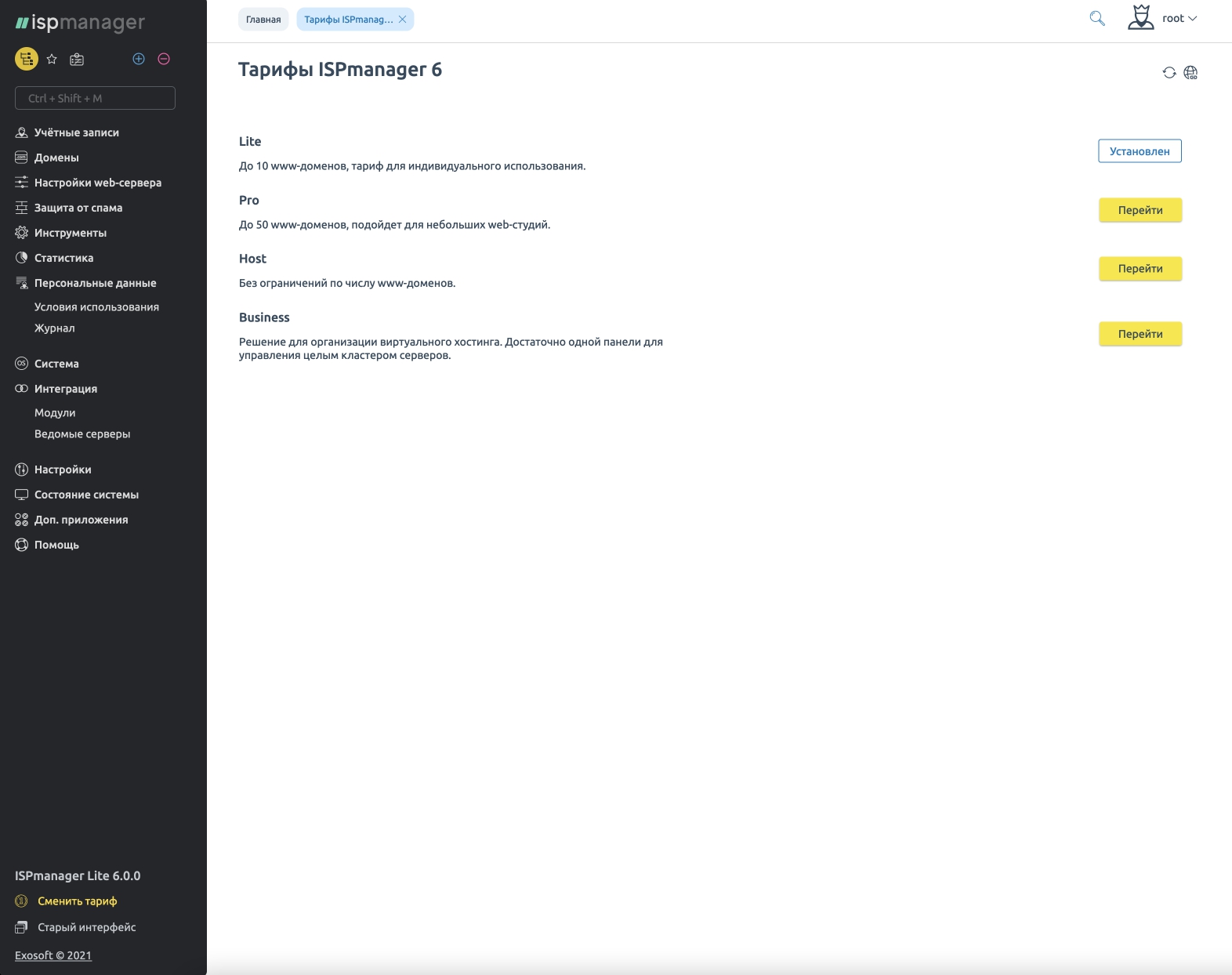1232x975 pixels.
Task: Expand the Система menu section
Action: pos(56,364)
